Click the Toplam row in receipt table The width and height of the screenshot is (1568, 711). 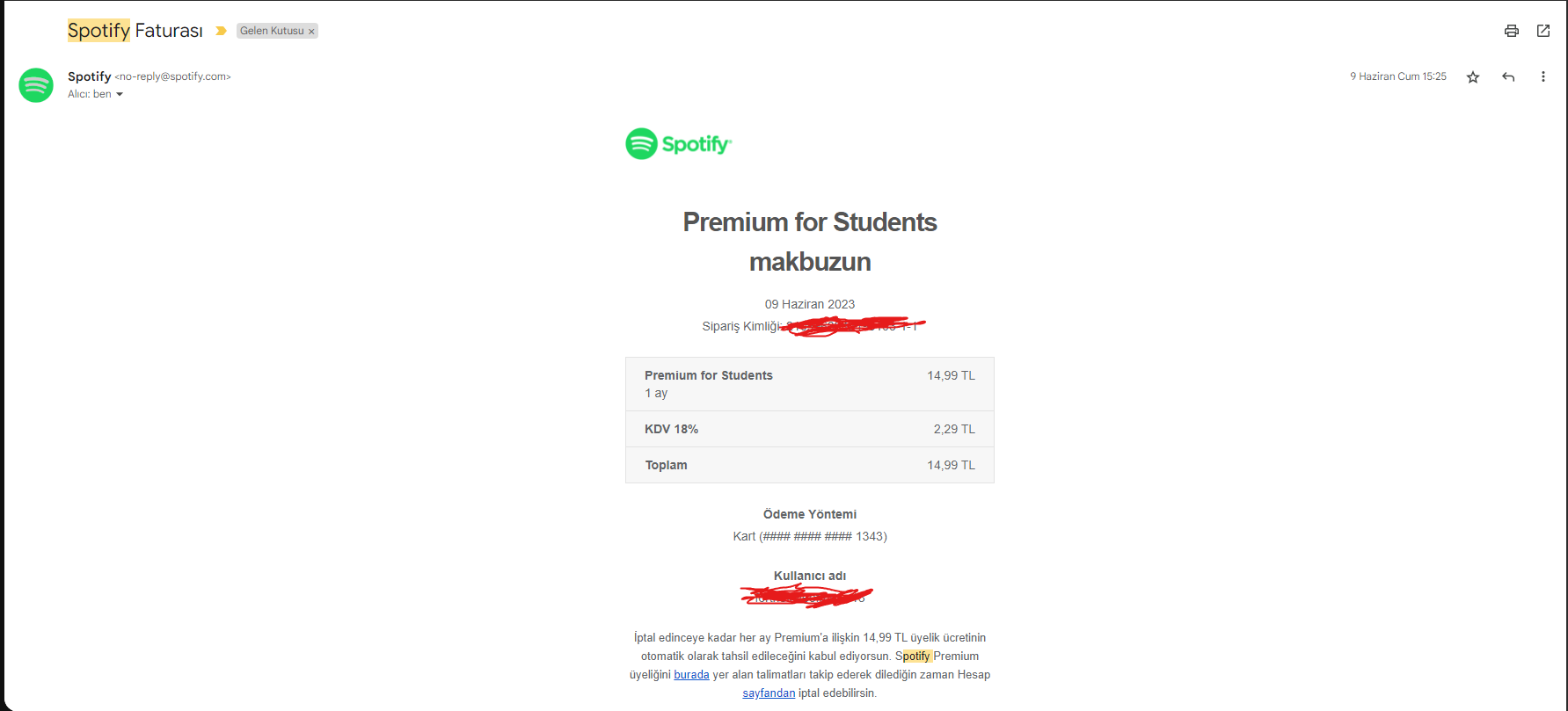[x=809, y=465]
